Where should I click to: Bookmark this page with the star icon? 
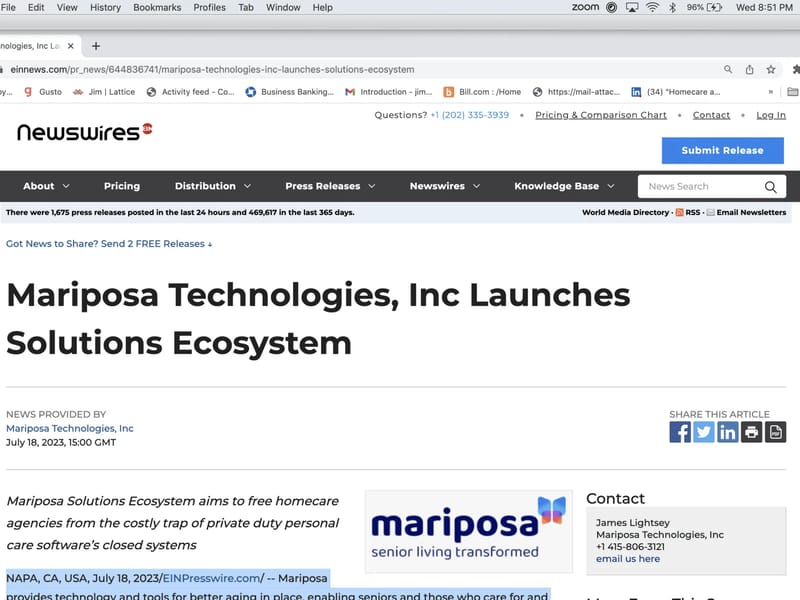point(771,69)
